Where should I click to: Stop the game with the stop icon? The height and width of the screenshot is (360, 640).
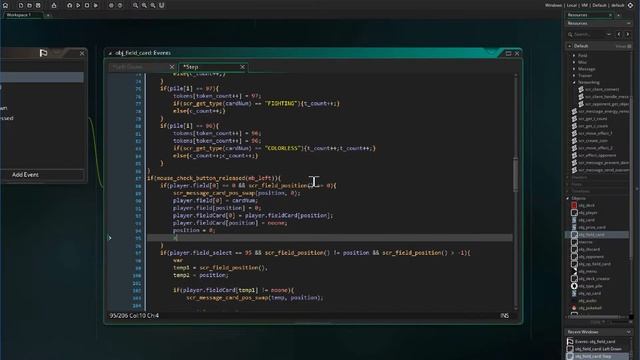[87, 5]
